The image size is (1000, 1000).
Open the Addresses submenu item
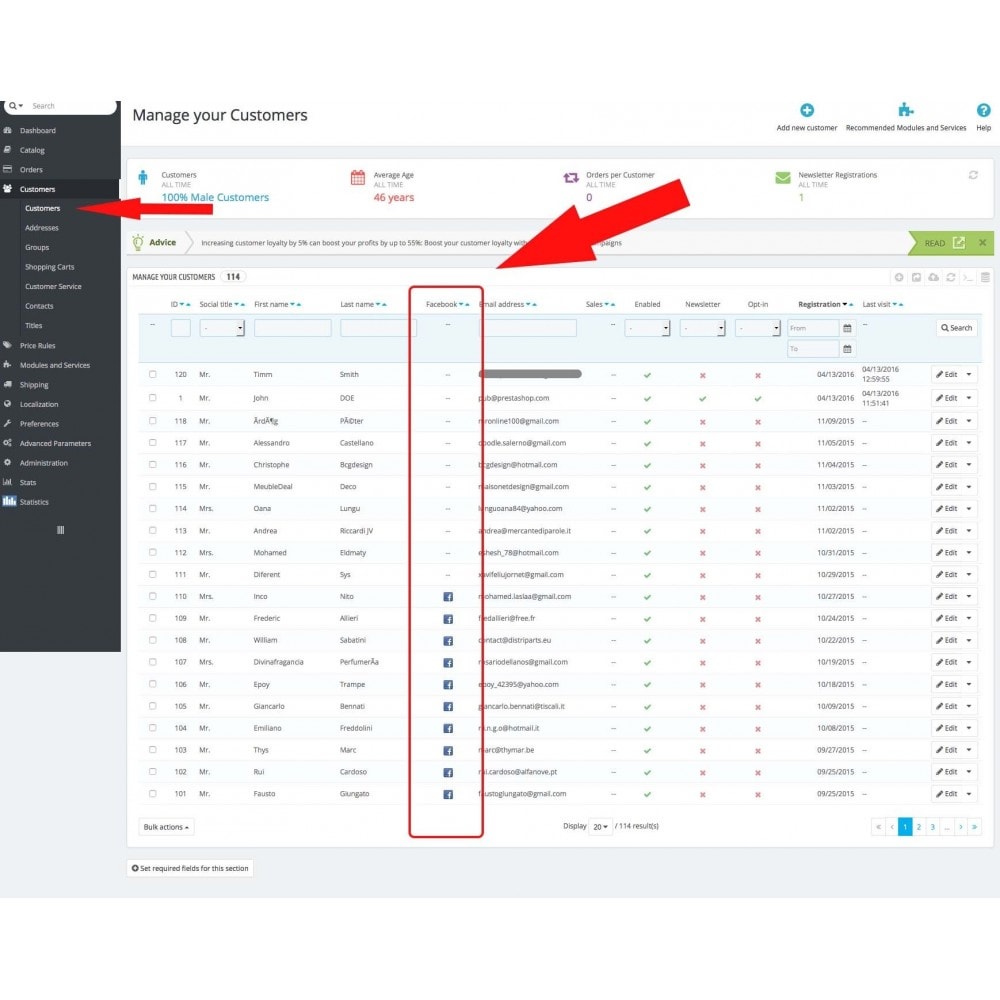click(x=41, y=228)
